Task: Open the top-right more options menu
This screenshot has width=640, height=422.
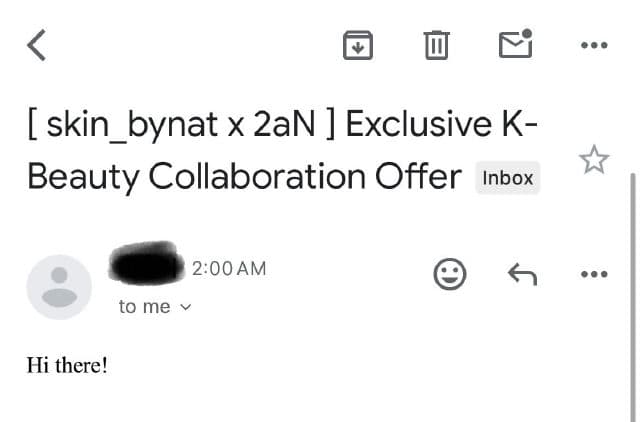Action: [x=594, y=45]
